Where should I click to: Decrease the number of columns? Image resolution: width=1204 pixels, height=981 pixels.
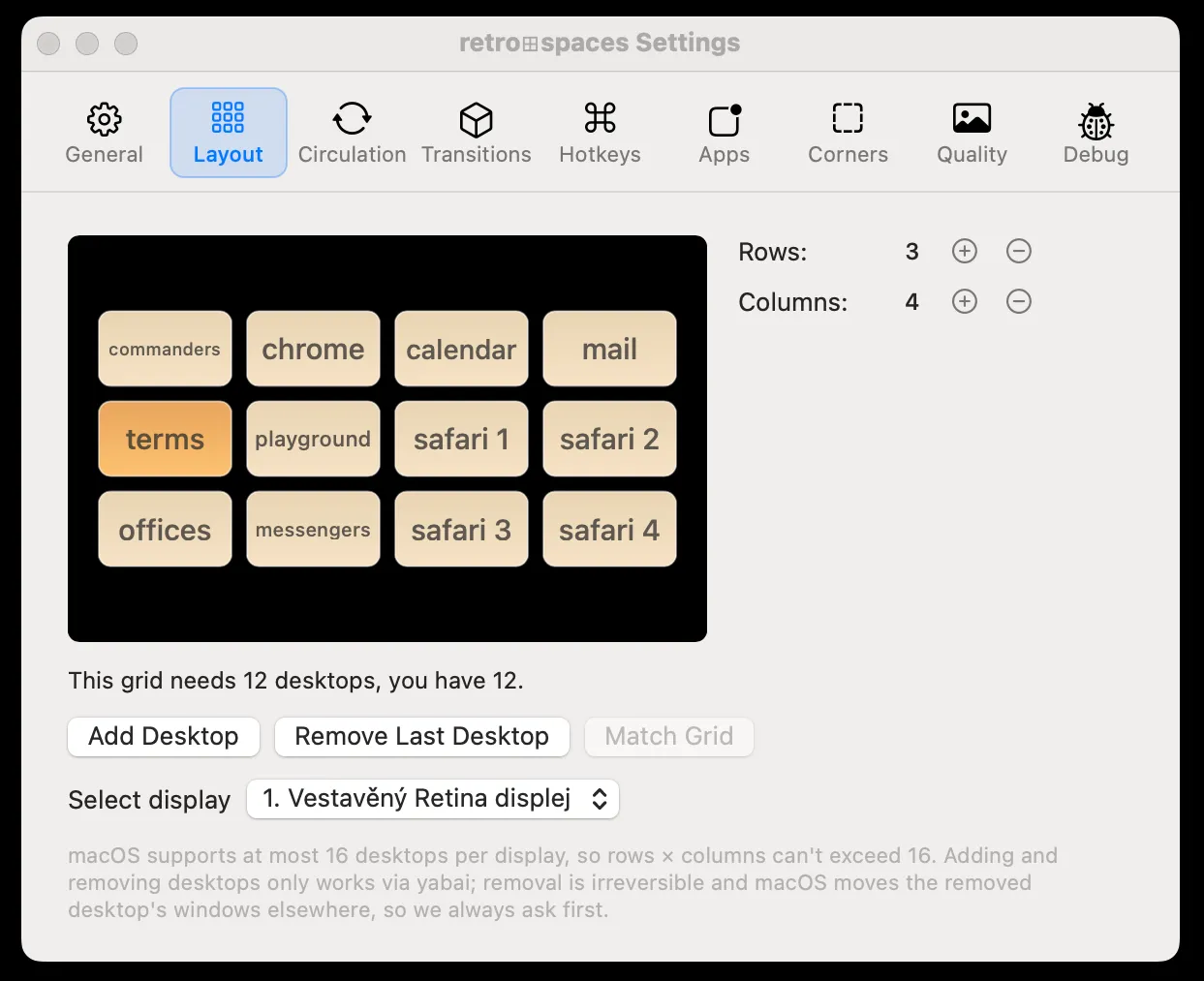point(1019,302)
